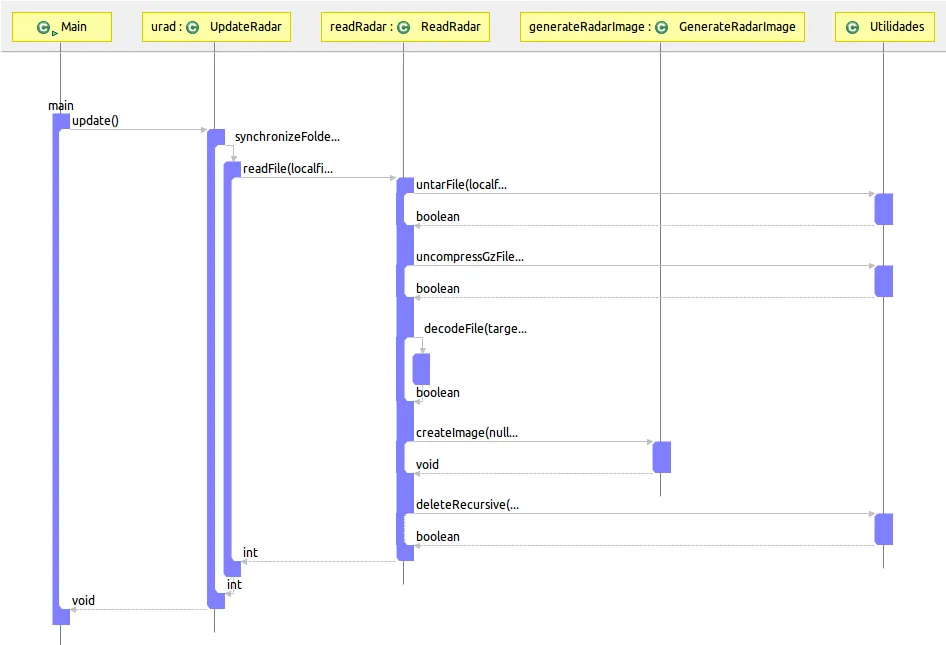Click the boolean return of decodeFile

click(438, 393)
